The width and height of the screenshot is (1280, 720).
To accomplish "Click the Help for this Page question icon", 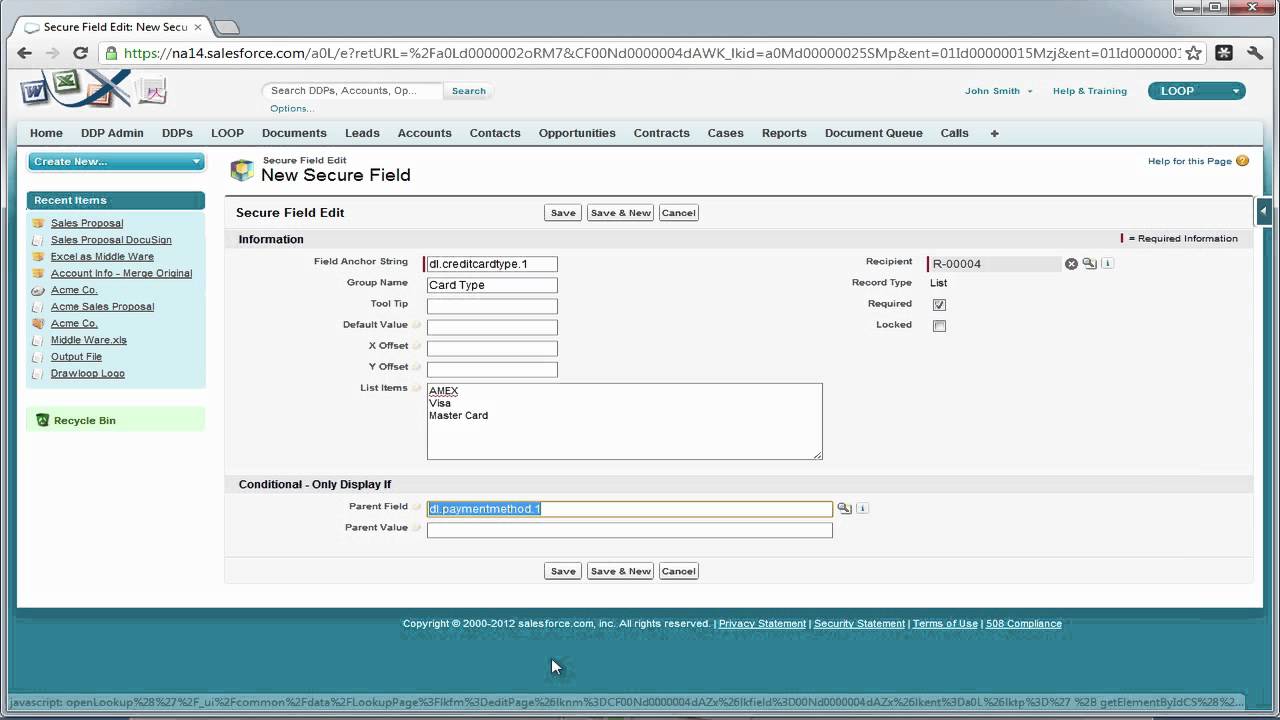I will (x=1242, y=161).
